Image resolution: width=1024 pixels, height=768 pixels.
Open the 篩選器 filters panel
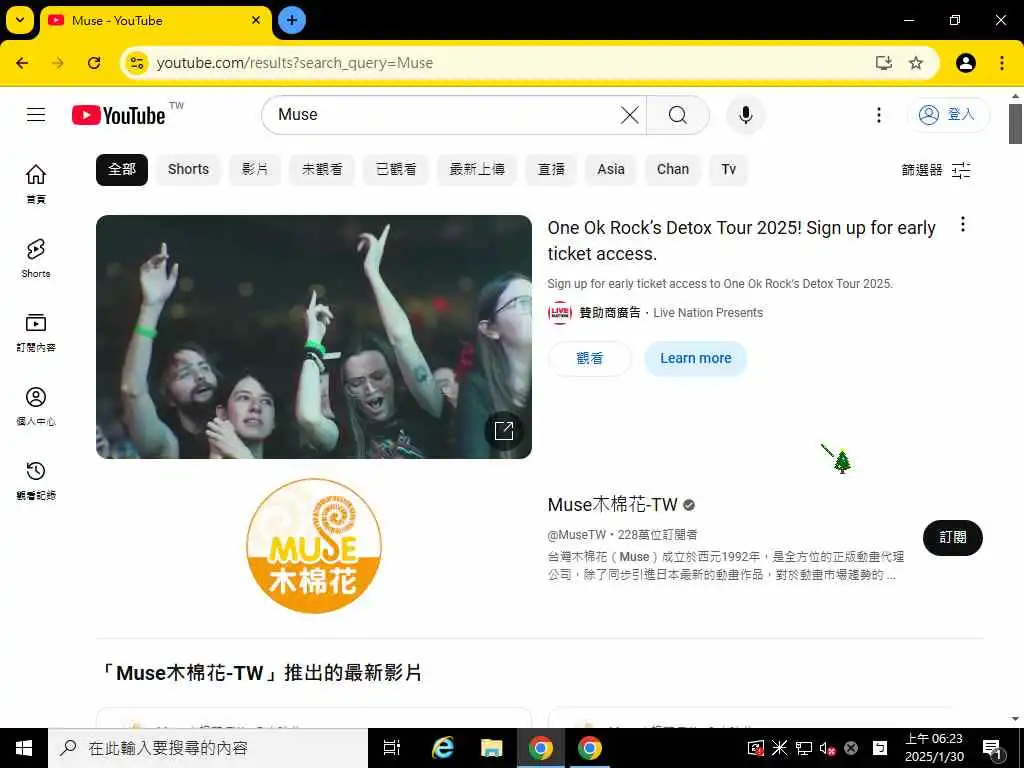(936, 170)
